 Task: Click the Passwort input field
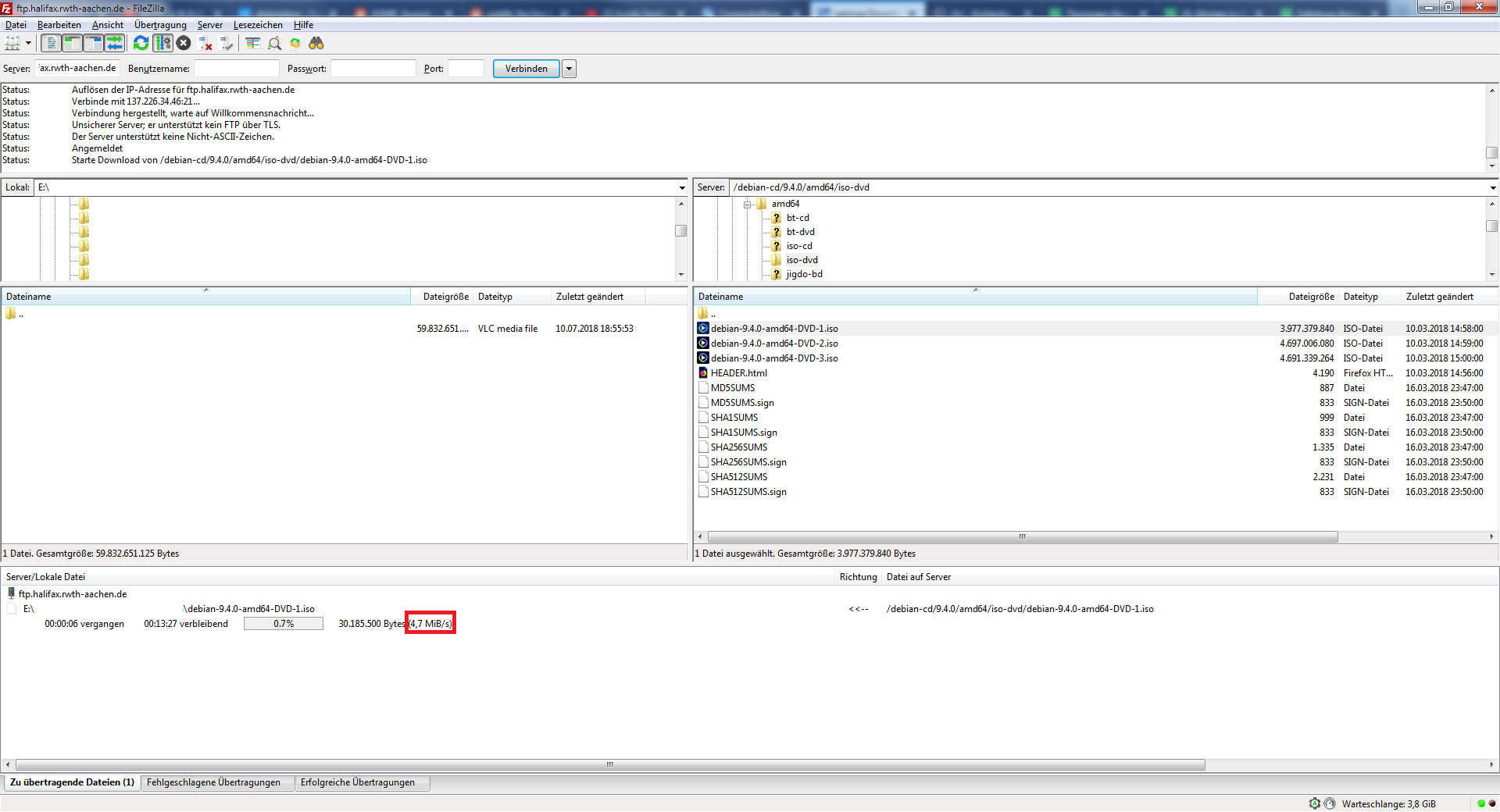[x=373, y=69]
